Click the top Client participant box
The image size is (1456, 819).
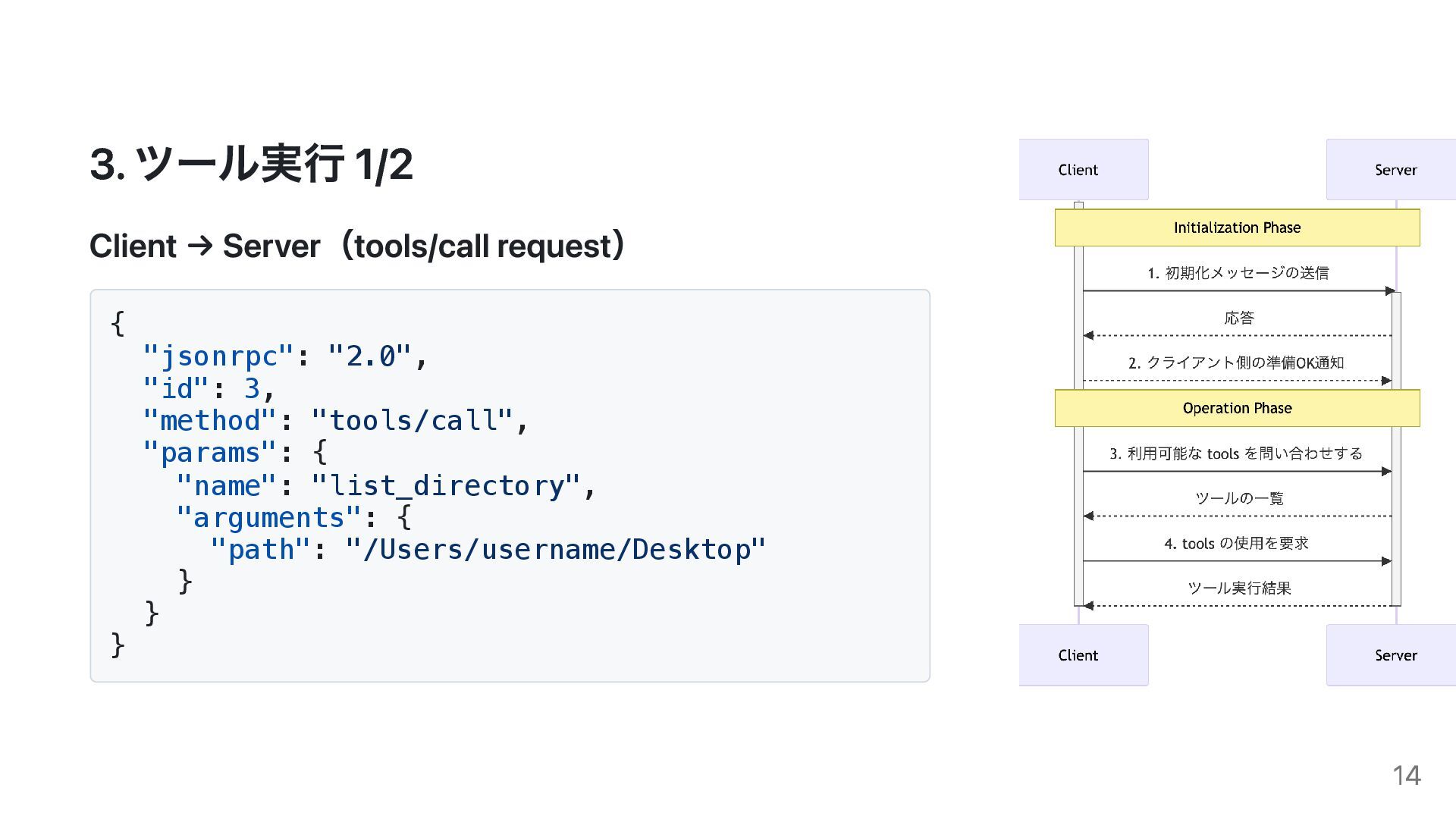click(1082, 170)
